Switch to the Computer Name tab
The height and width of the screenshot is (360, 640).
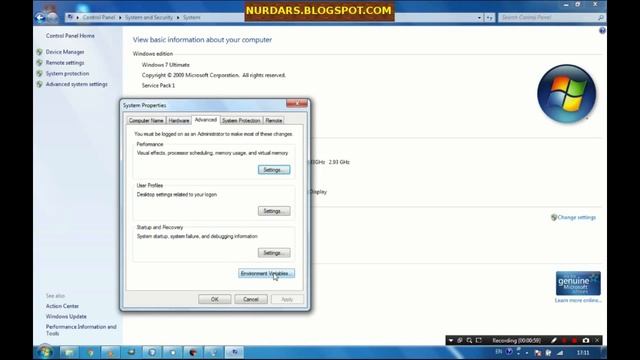(x=146, y=120)
